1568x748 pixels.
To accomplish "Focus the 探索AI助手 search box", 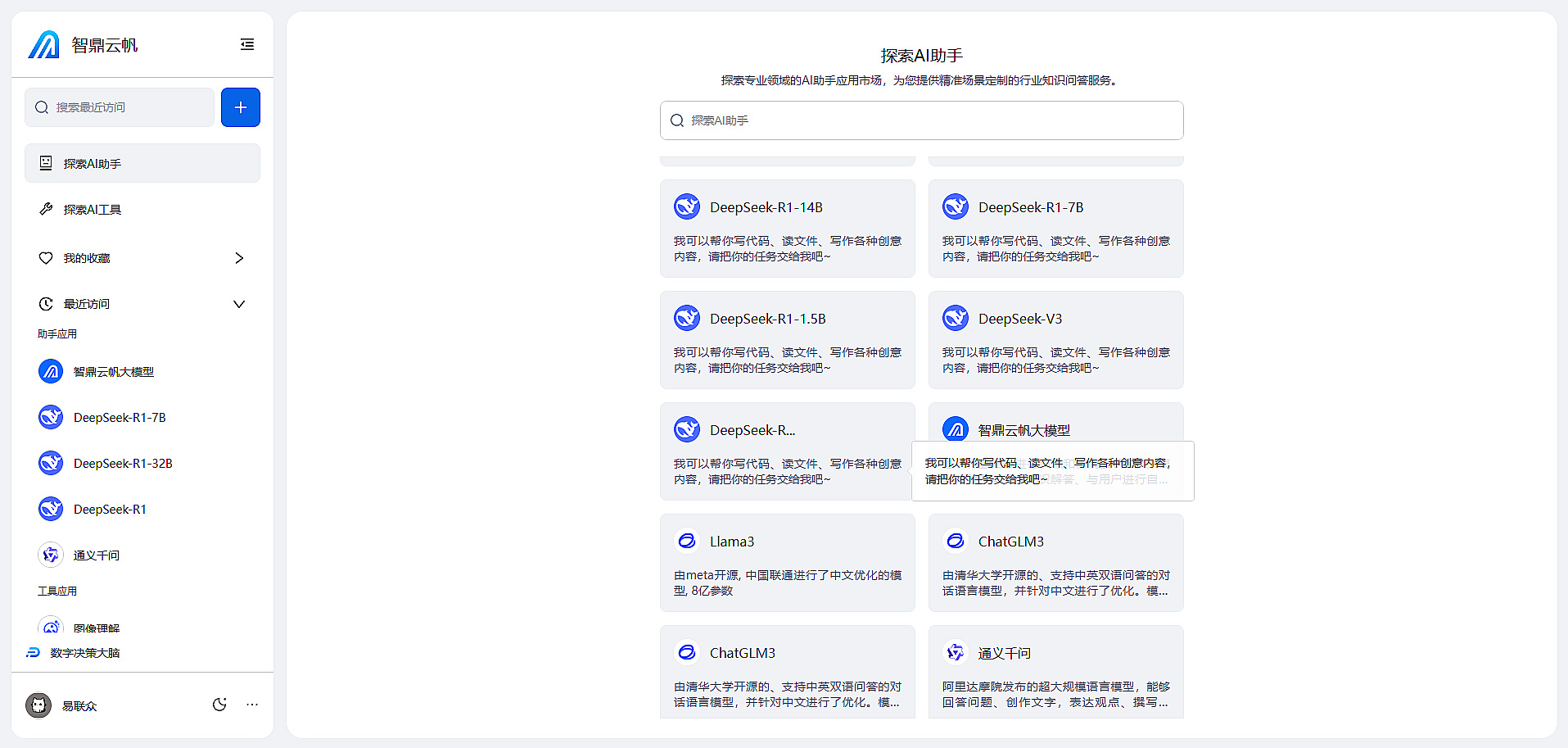I will click(x=922, y=120).
